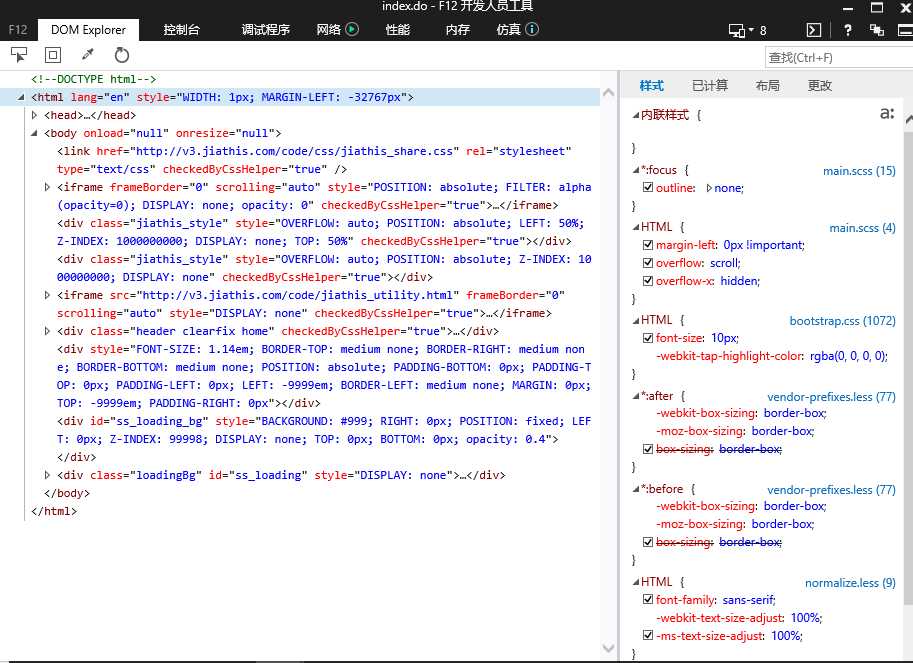Open vendor-prefixes.less link for *:before rule
This screenshot has width=913, height=663.
[x=831, y=490]
